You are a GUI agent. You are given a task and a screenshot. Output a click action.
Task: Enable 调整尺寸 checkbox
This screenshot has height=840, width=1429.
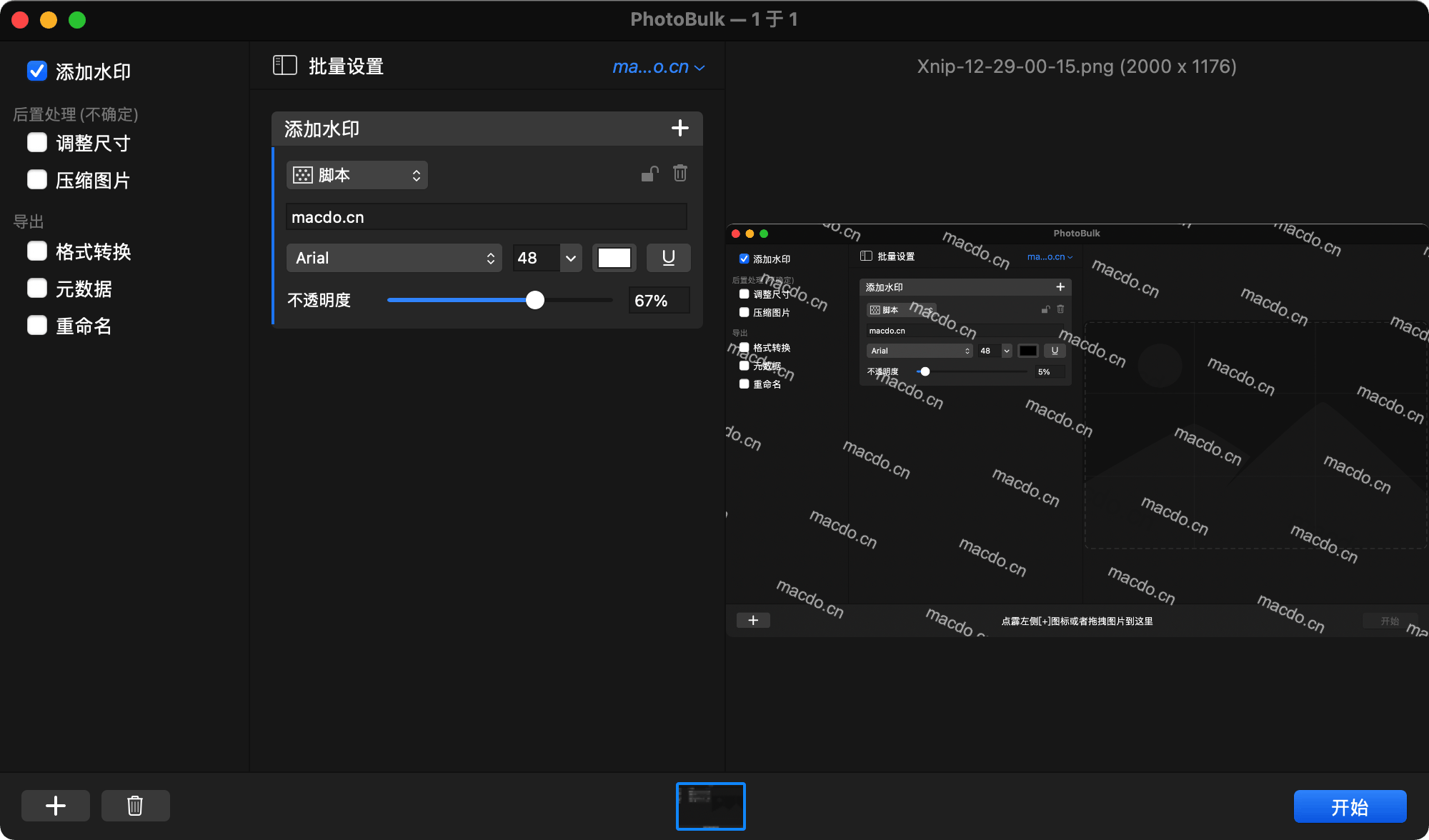pyautogui.click(x=37, y=143)
